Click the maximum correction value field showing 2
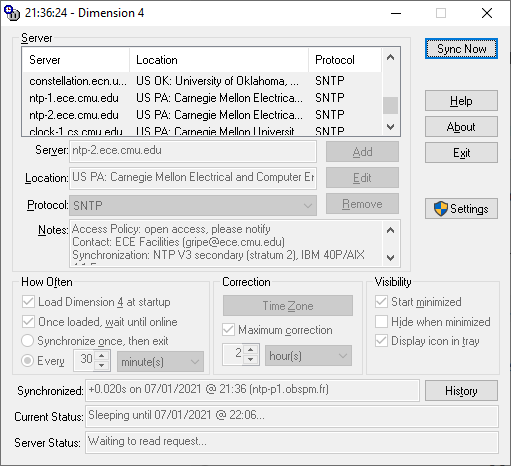Viewport: 511px width, 466px height. point(233,355)
